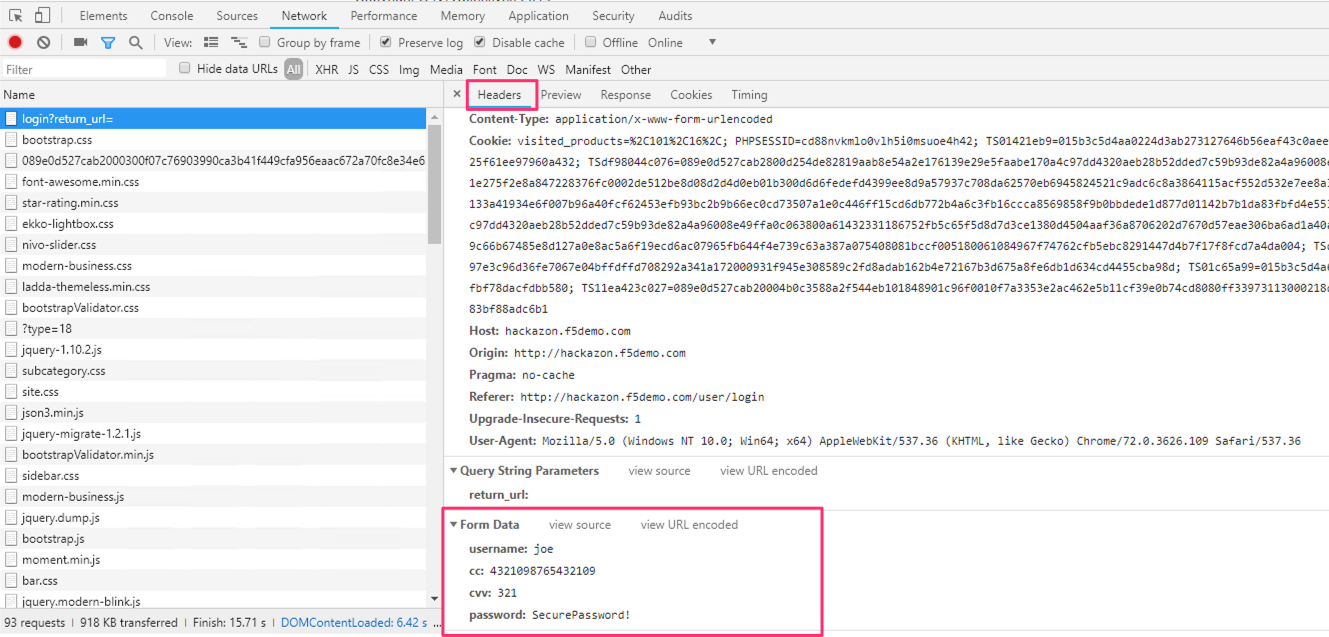The width and height of the screenshot is (1329, 637).
Task: Activate the inspect element picker icon
Action: [16, 15]
